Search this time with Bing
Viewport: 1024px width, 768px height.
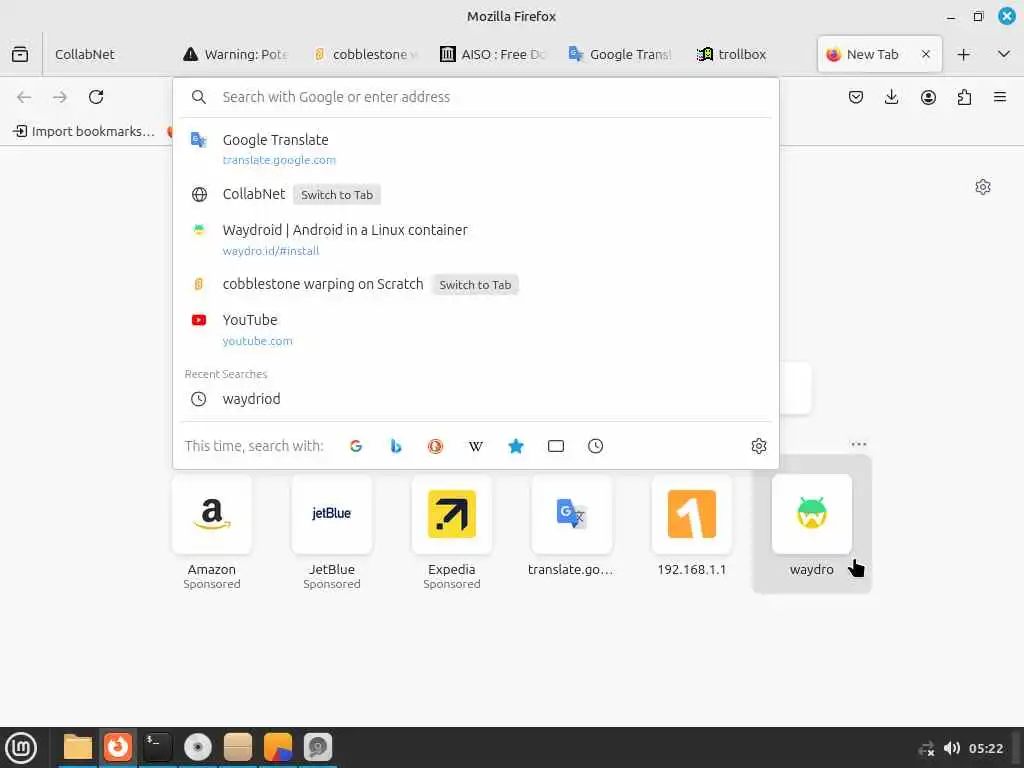coord(396,446)
